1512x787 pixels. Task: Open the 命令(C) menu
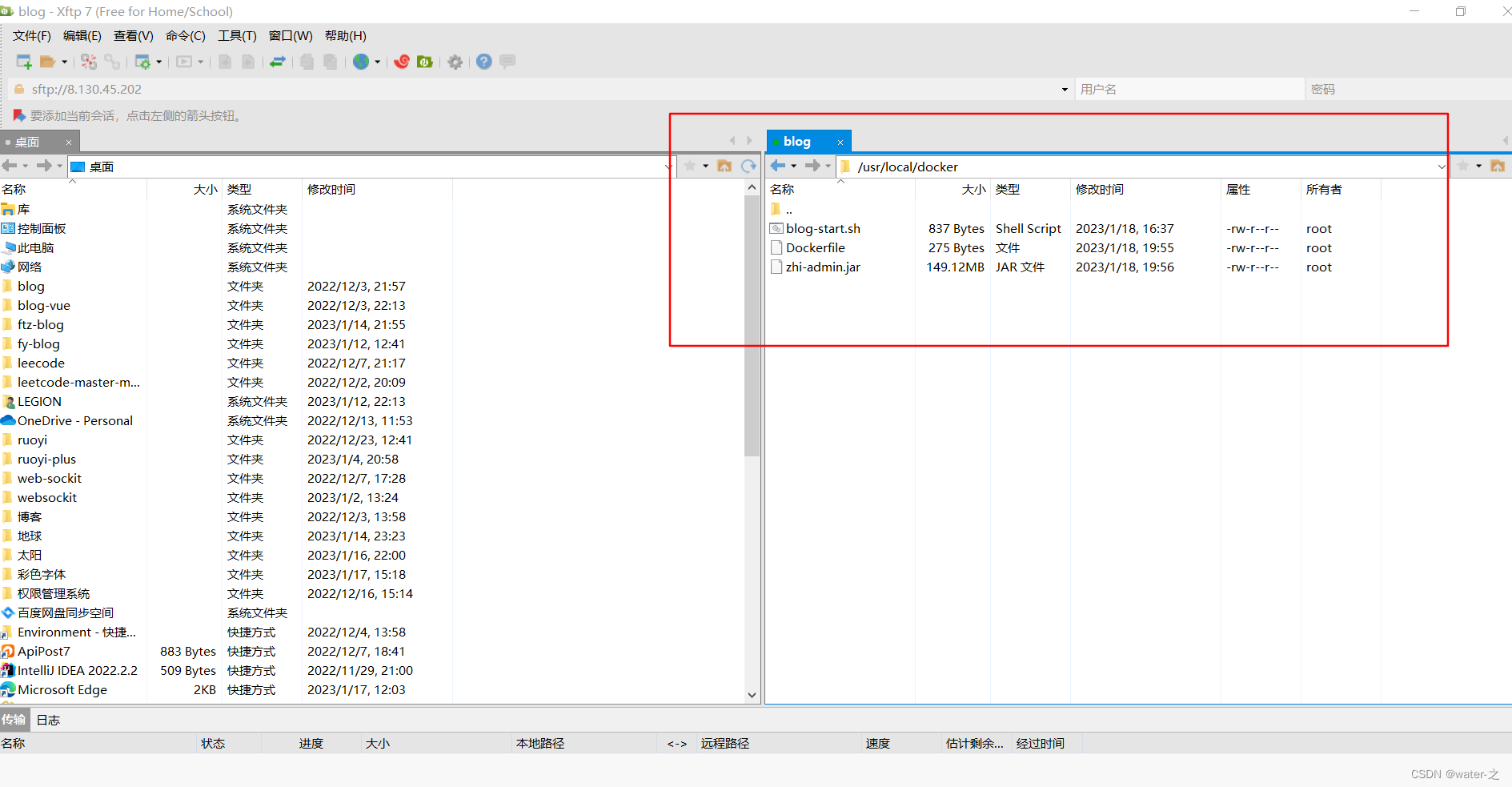[x=186, y=36]
